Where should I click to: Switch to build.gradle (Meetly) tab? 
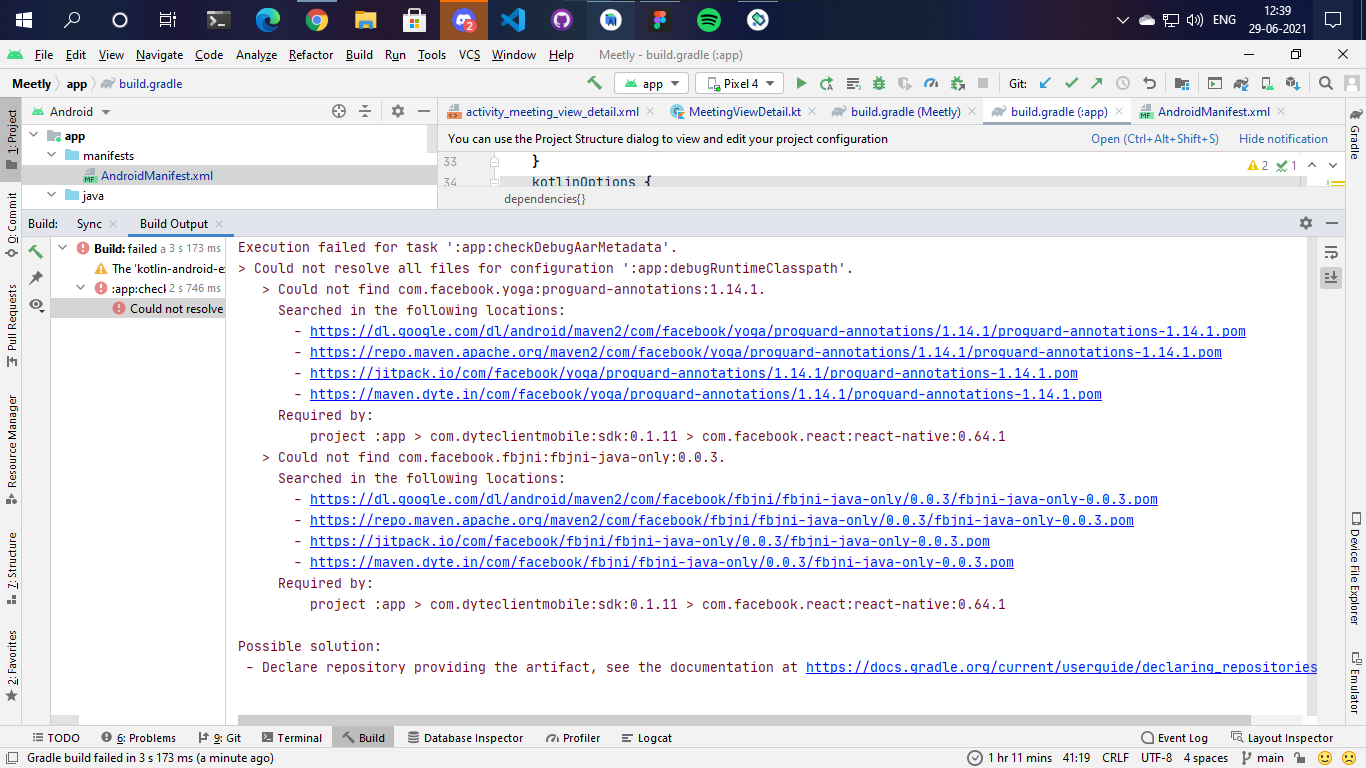(905, 112)
